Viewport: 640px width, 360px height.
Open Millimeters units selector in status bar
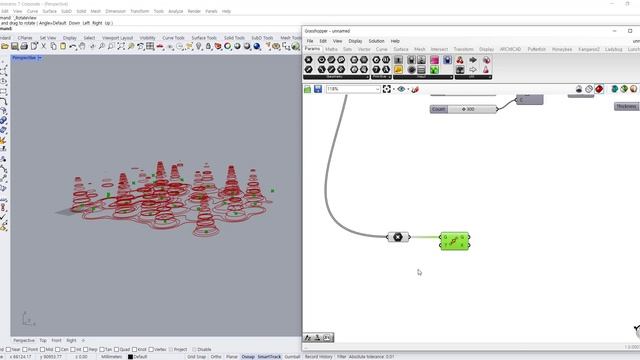(x=111, y=357)
